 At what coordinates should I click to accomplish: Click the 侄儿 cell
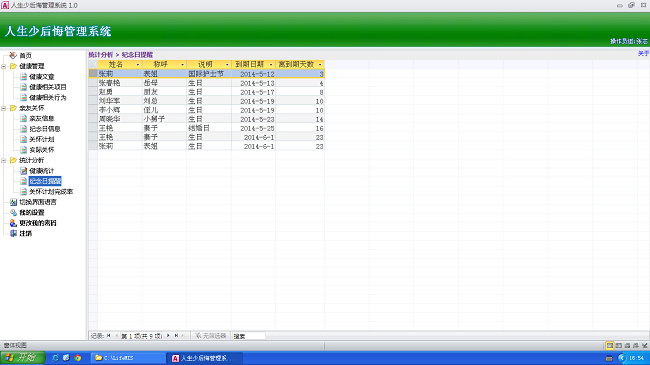point(164,110)
